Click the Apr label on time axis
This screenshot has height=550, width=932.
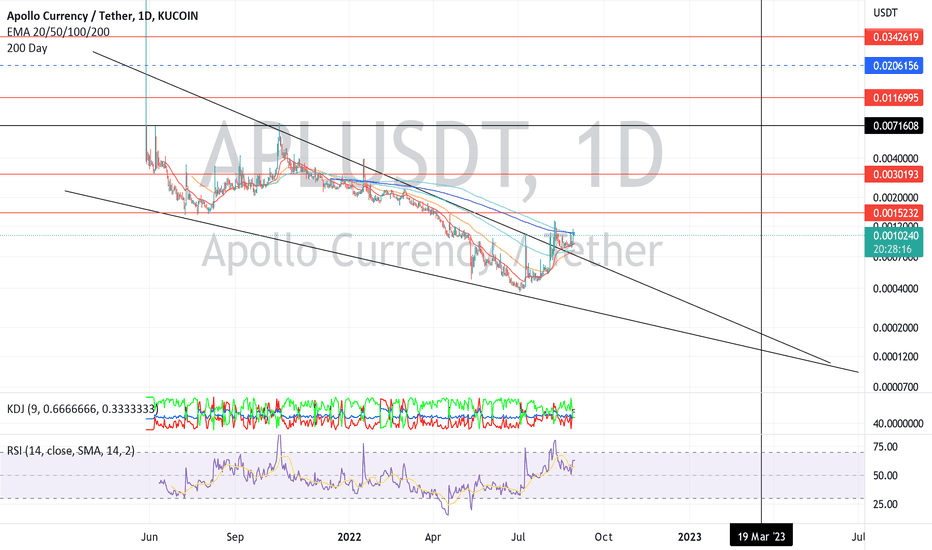[433, 537]
